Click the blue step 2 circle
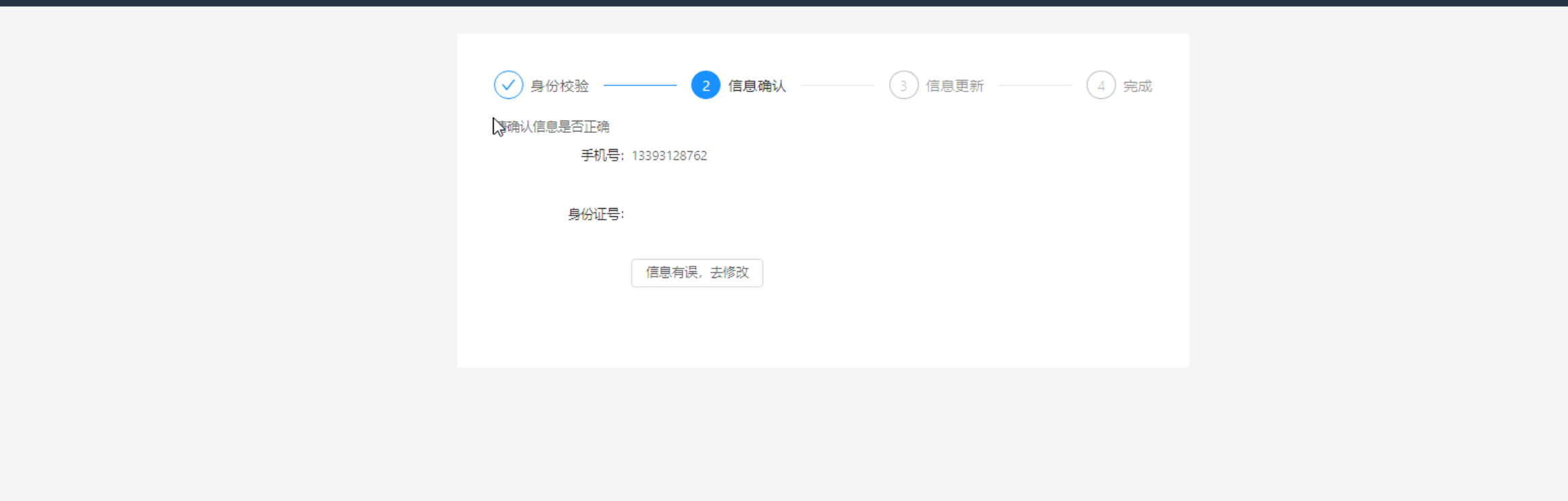The width and height of the screenshot is (1568, 501). coord(705,85)
